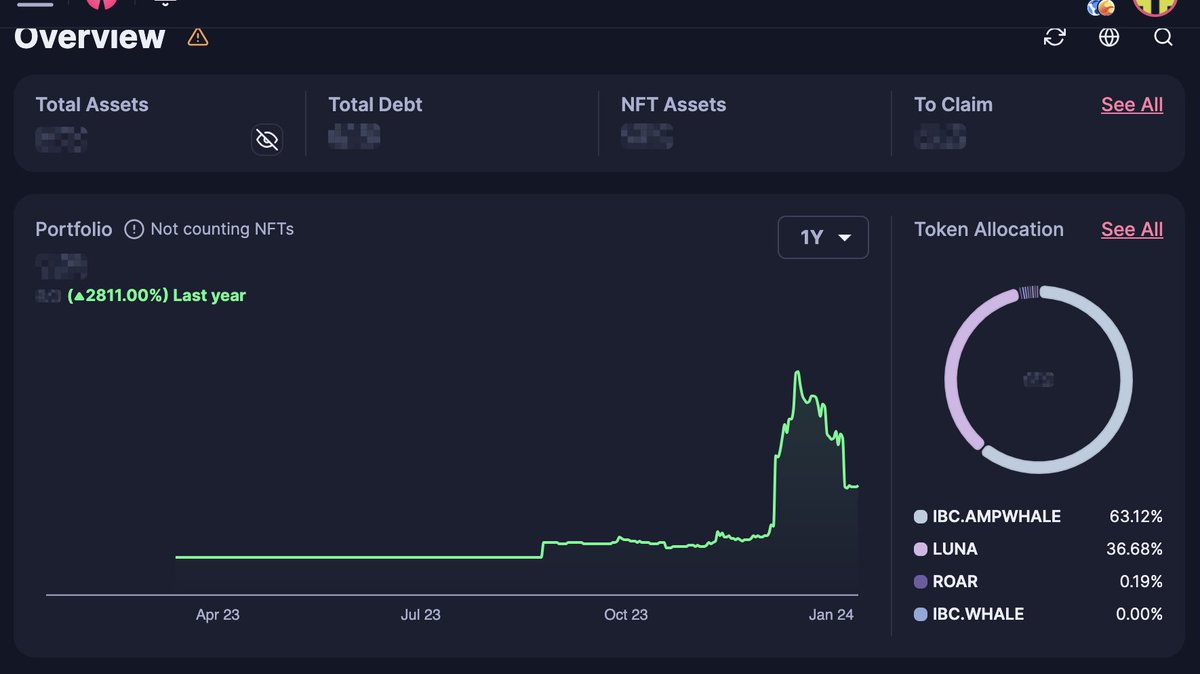1200x674 pixels.
Task: Click the Apr 23 axis label
Action: pyautogui.click(x=218, y=615)
